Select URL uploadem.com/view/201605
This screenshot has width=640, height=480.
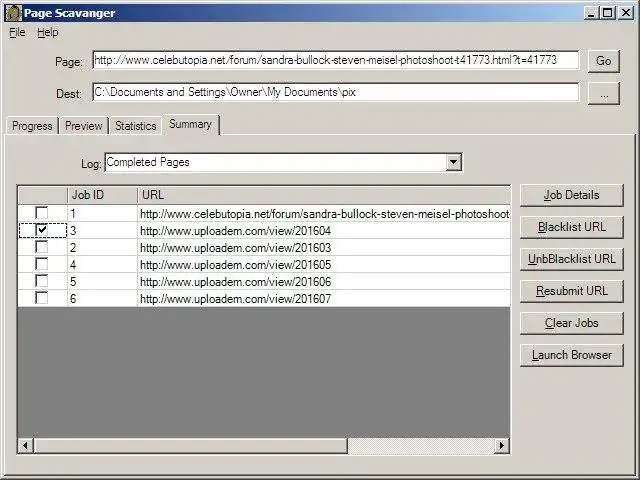(x=236, y=265)
